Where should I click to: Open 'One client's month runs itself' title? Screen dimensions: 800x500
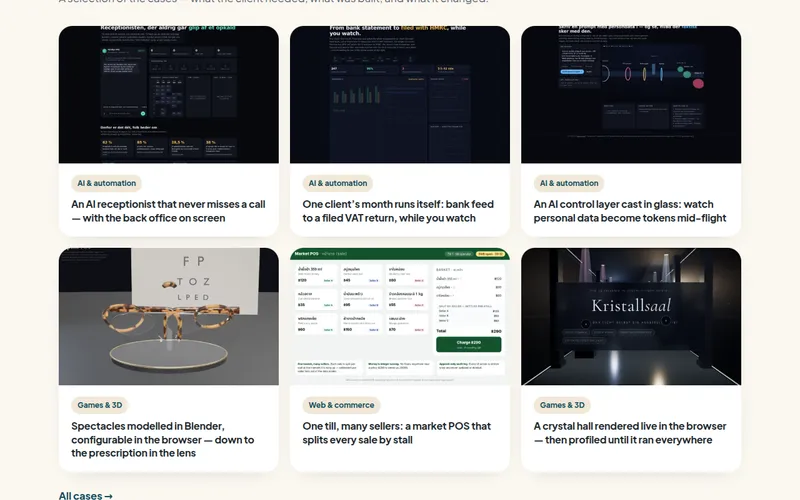[398, 211]
